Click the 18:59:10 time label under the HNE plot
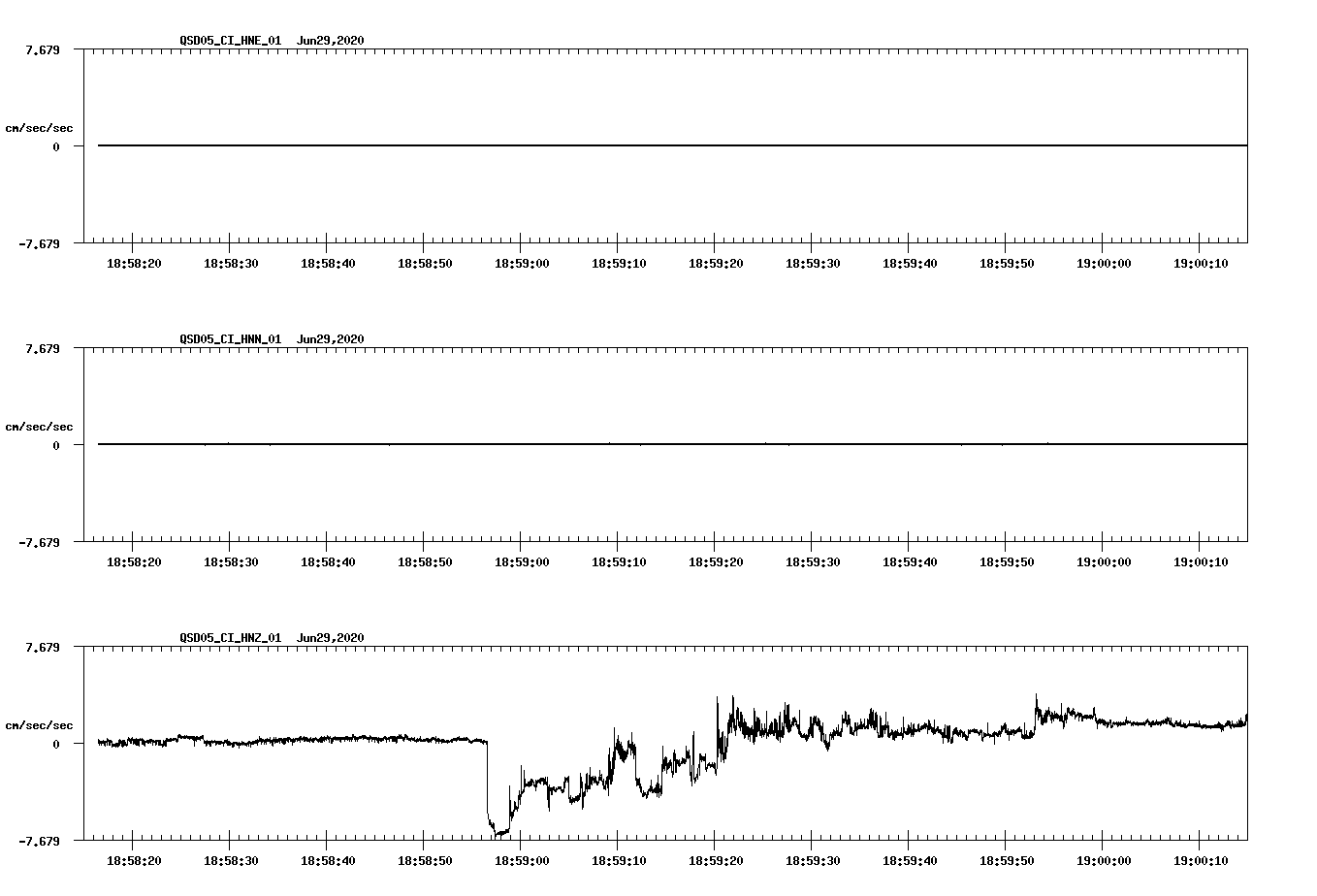 tap(618, 263)
